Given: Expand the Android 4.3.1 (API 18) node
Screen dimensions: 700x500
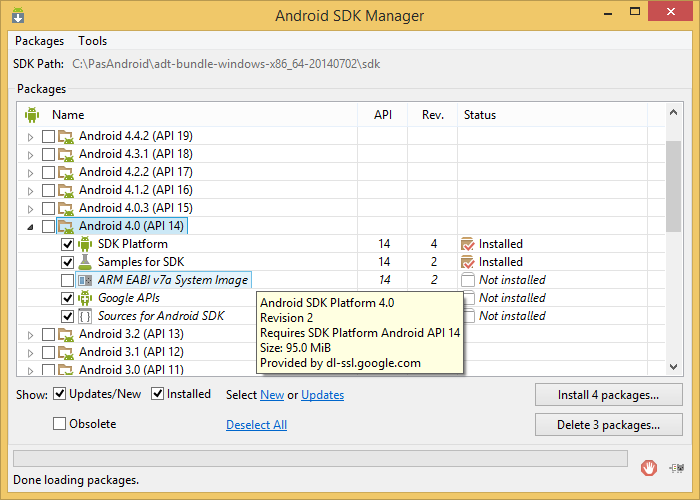Looking at the screenshot, I should click(30, 154).
